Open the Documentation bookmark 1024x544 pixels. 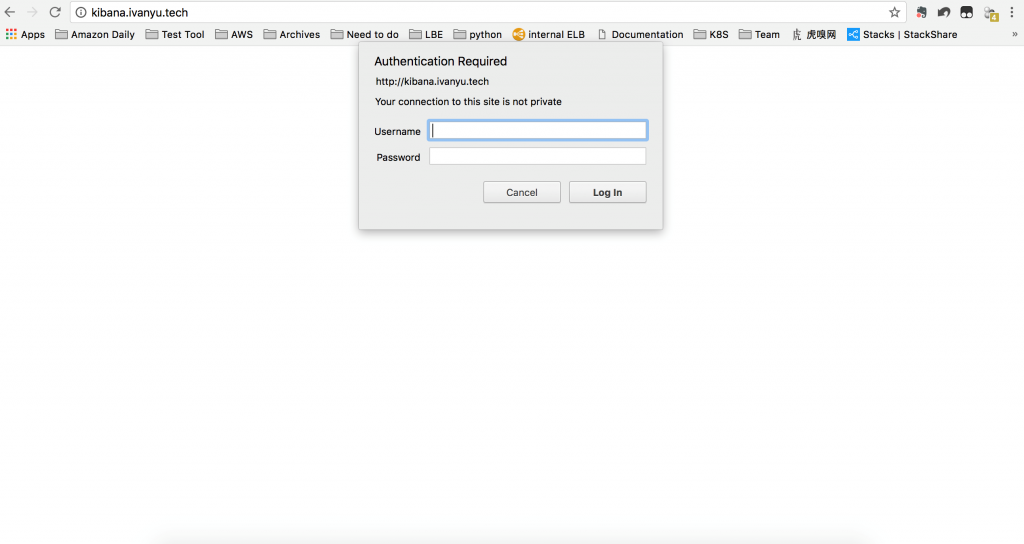pyautogui.click(x=640, y=34)
